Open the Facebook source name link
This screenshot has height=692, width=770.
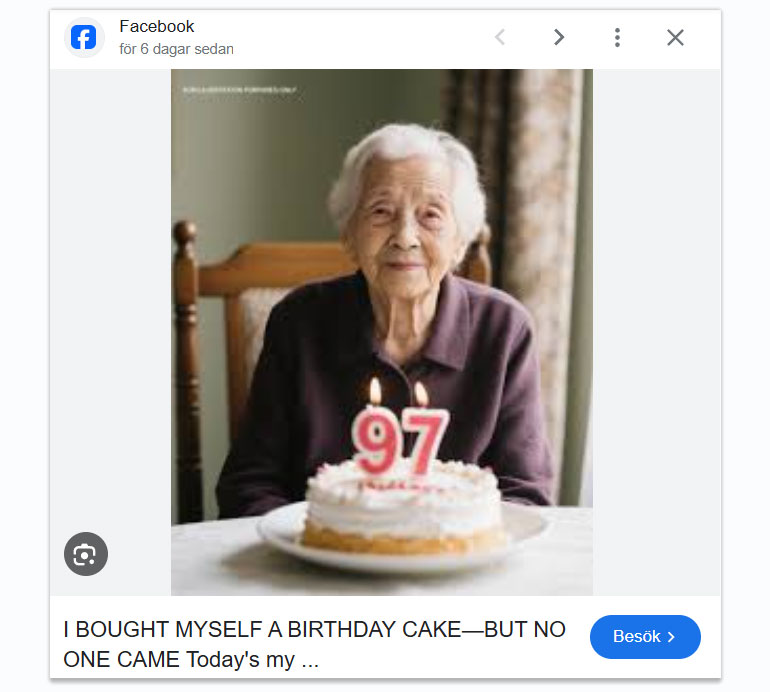[157, 27]
